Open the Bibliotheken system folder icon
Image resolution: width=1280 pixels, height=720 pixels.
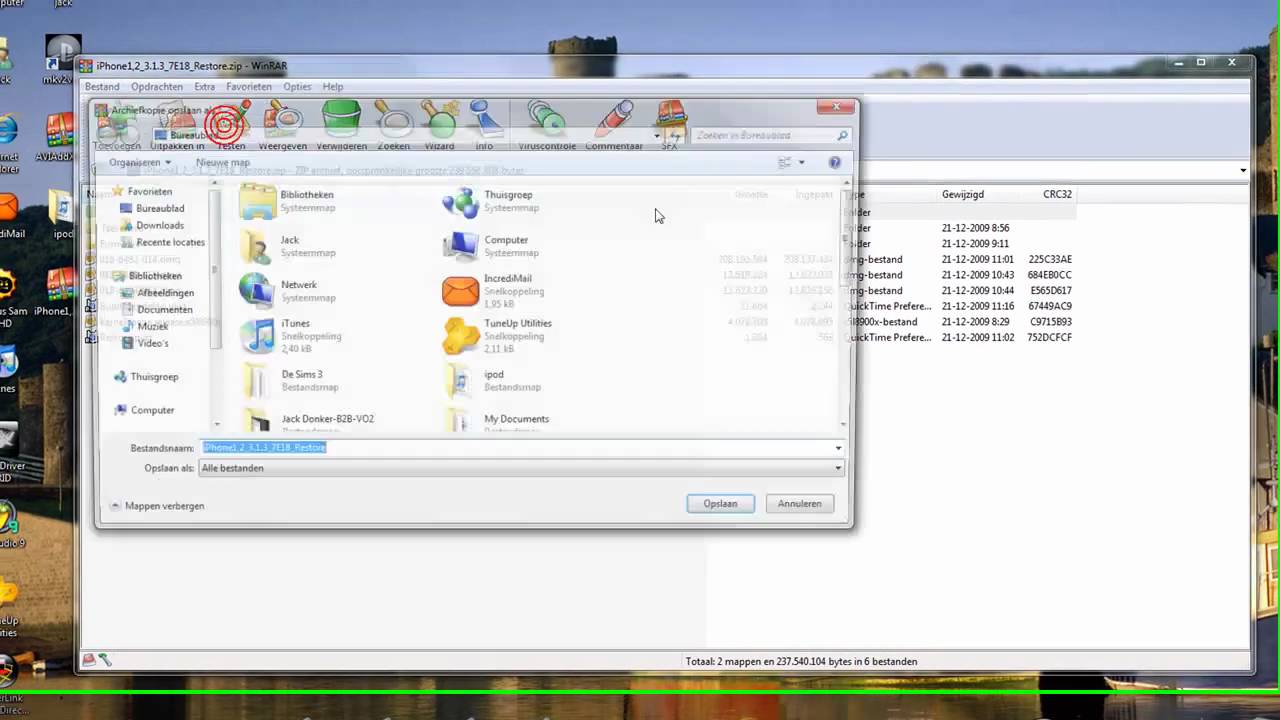pyautogui.click(x=257, y=201)
